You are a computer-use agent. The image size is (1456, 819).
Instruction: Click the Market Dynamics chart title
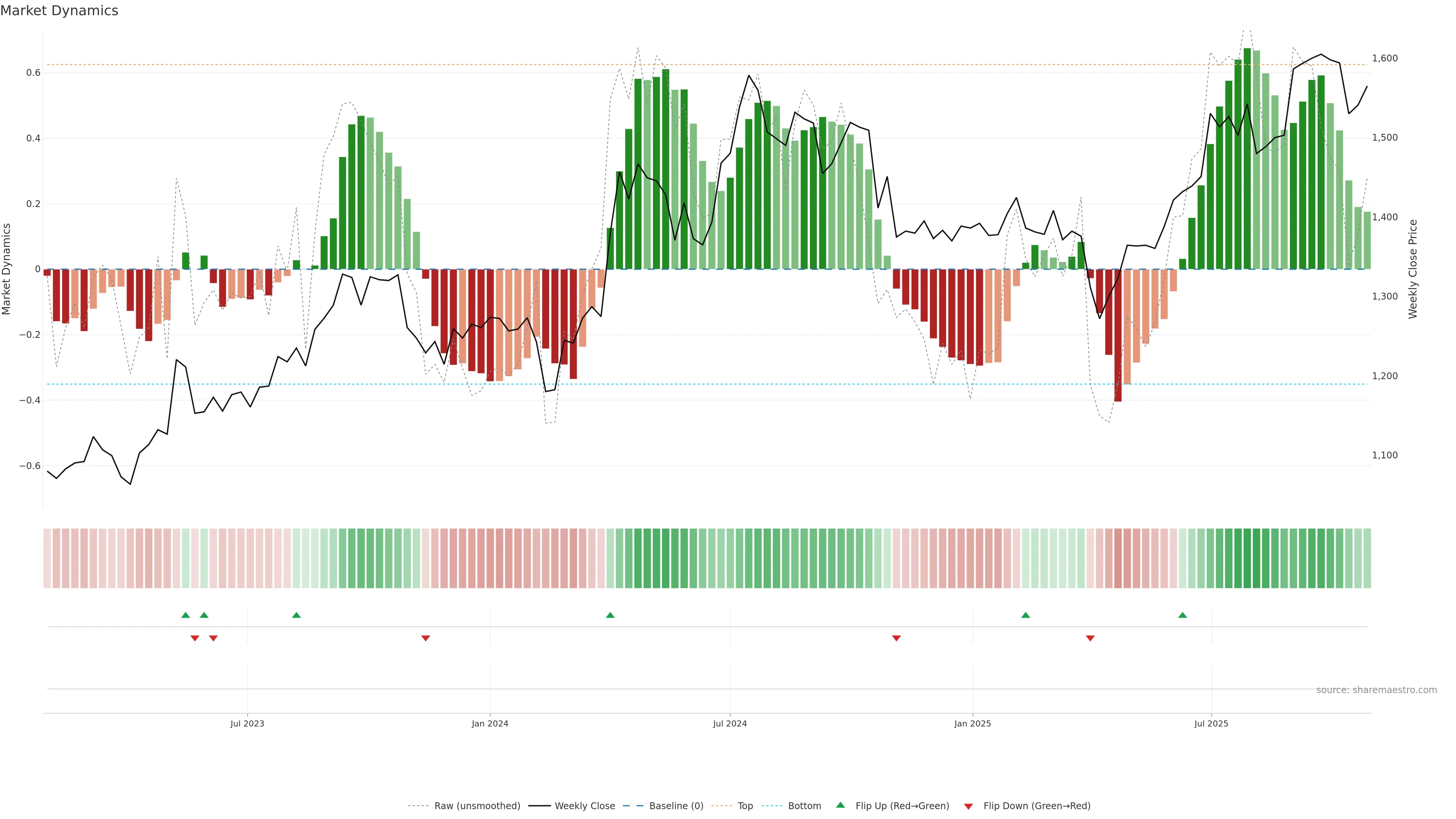tap(60, 11)
